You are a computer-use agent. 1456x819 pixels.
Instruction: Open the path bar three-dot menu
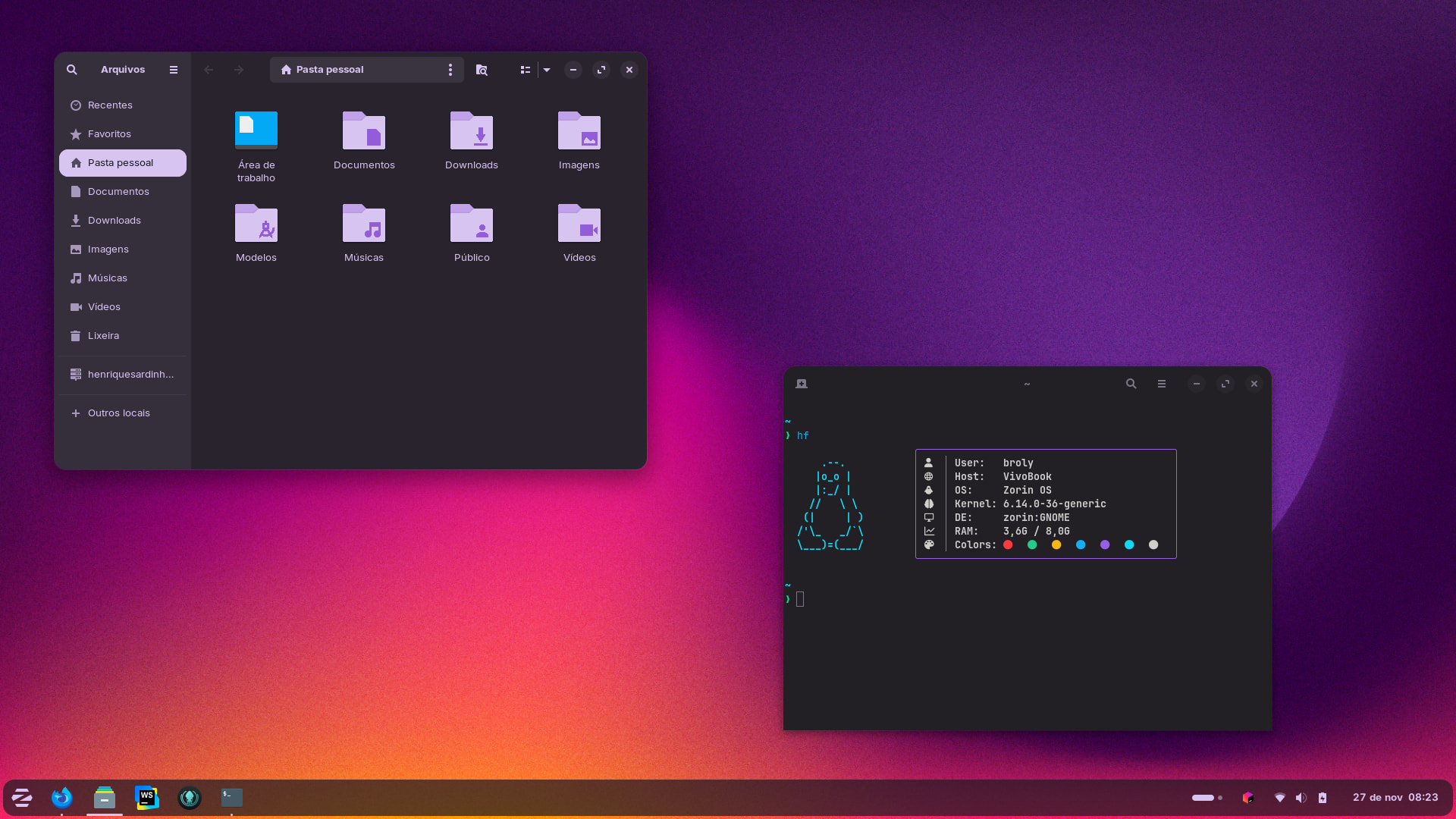click(450, 70)
